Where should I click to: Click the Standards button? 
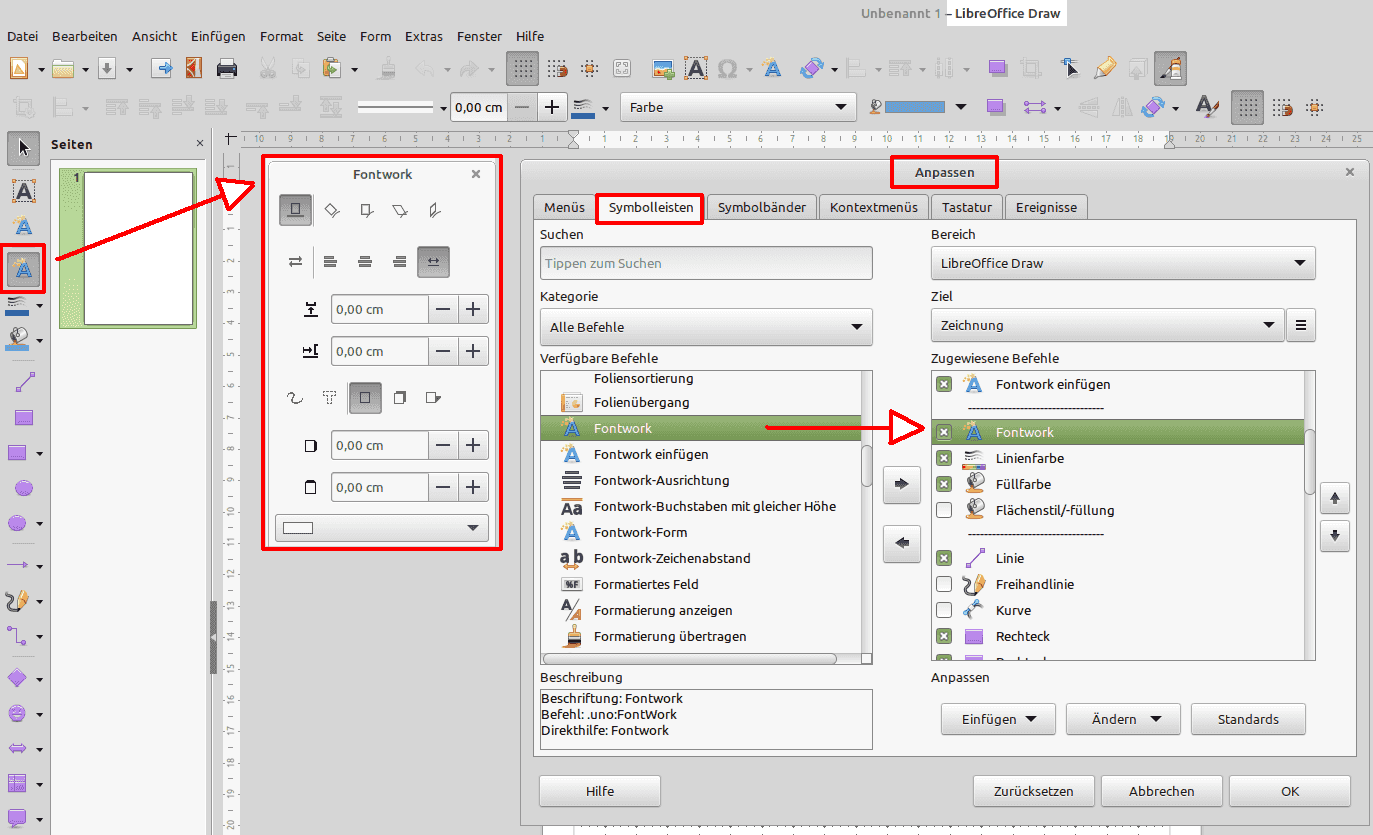point(1248,719)
